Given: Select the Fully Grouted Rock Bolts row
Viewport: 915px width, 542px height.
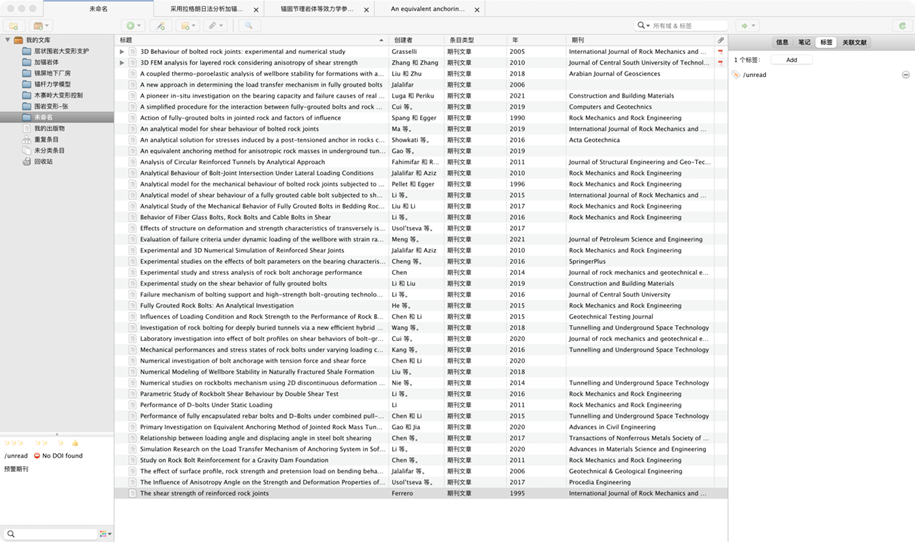Looking at the screenshot, I should [x=421, y=305].
